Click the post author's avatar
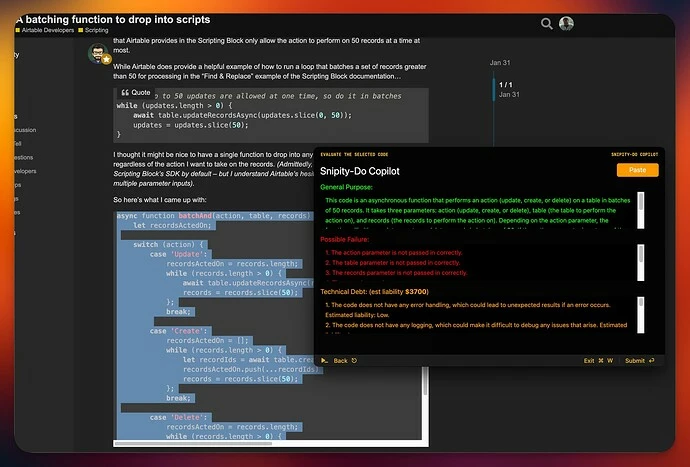This screenshot has height=467, width=690. [98, 53]
